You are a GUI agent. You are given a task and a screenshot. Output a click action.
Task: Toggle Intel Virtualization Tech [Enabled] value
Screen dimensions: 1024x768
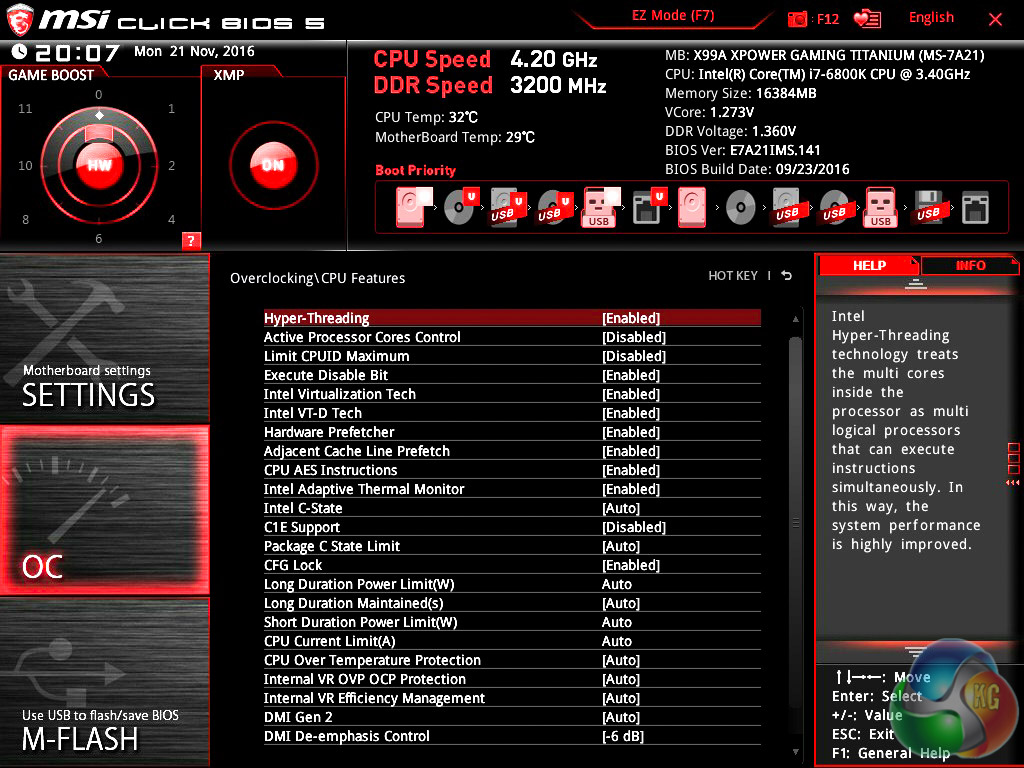(631, 394)
